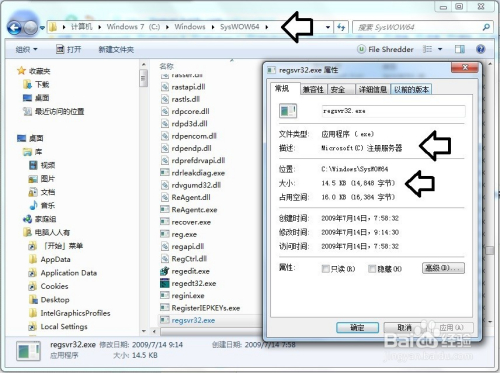The width and height of the screenshot is (500, 373).
Task: Click 计算机 breadcrumb in address bar
Action: (81, 27)
